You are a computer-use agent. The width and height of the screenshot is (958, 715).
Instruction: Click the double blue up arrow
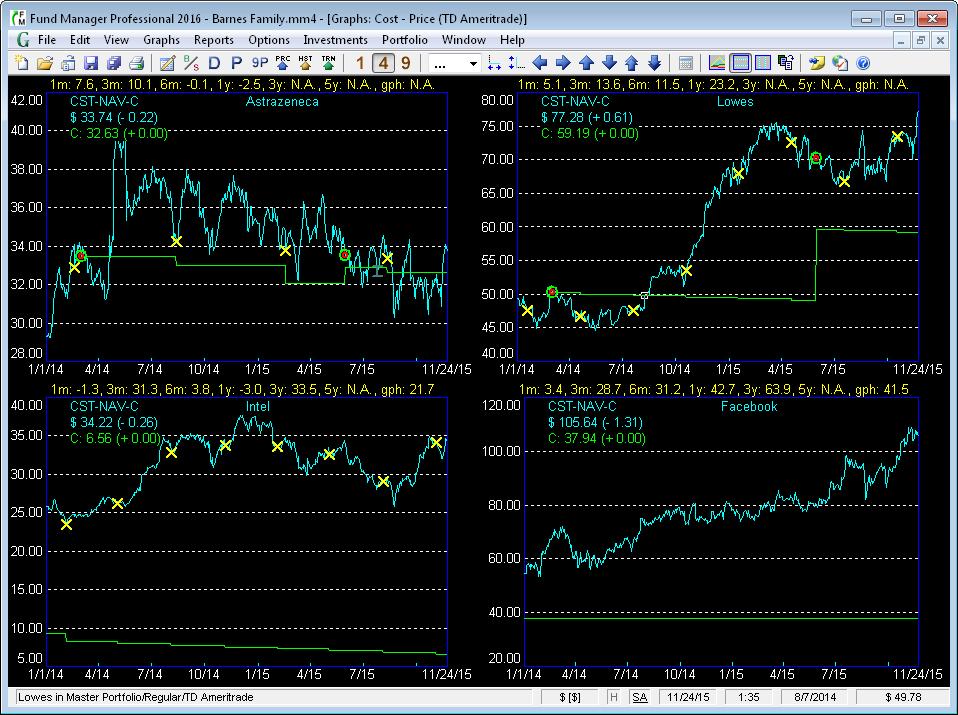click(632, 63)
